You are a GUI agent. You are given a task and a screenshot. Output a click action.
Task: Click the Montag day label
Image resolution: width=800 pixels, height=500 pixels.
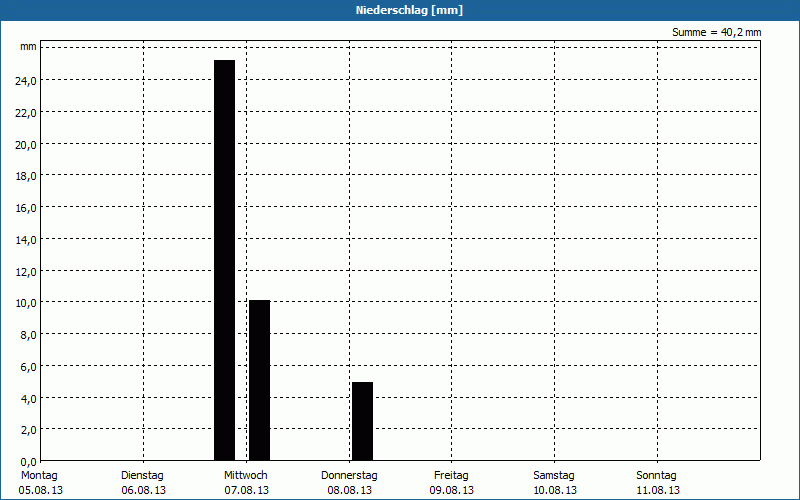point(39,476)
